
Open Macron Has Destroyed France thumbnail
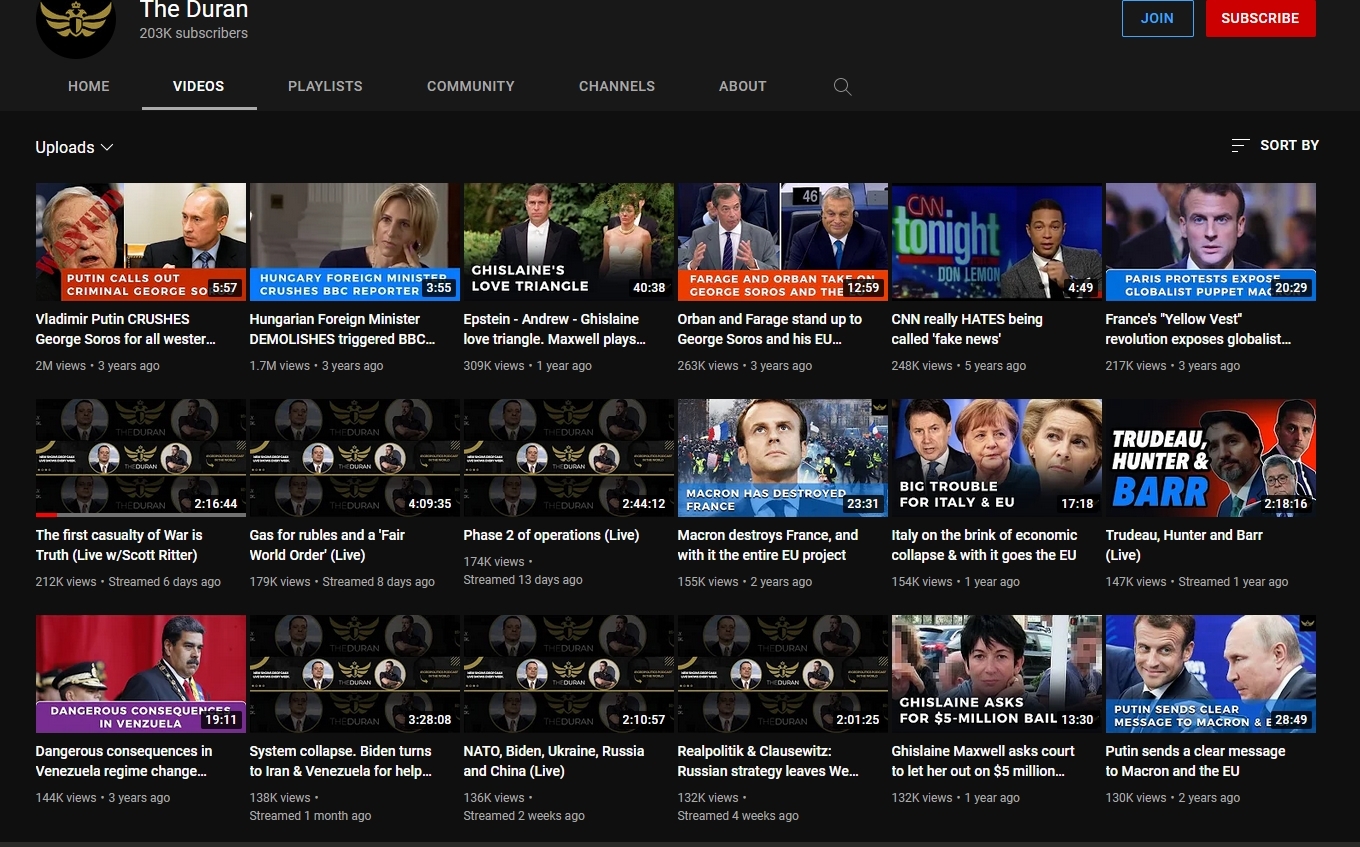coord(783,458)
